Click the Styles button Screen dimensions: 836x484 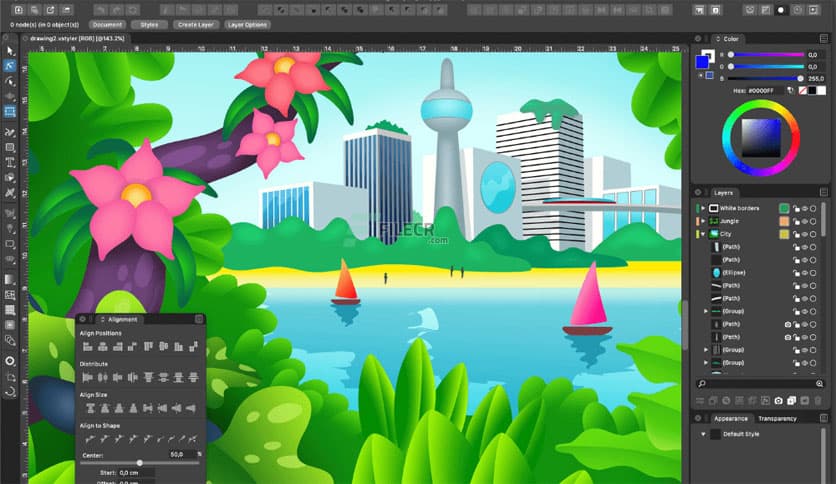(x=149, y=25)
